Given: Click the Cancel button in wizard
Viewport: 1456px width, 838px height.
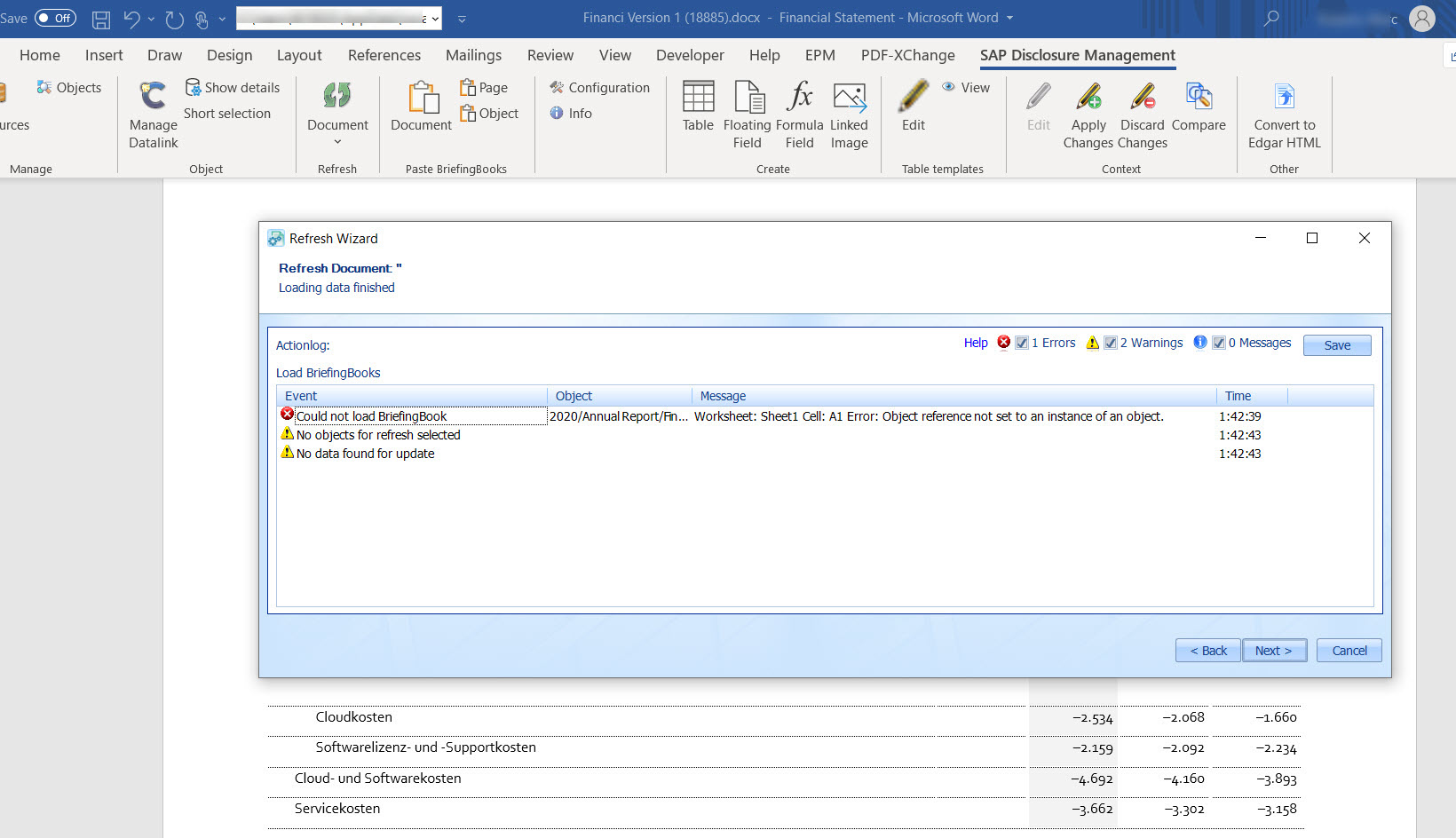Looking at the screenshot, I should [1349, 651].
